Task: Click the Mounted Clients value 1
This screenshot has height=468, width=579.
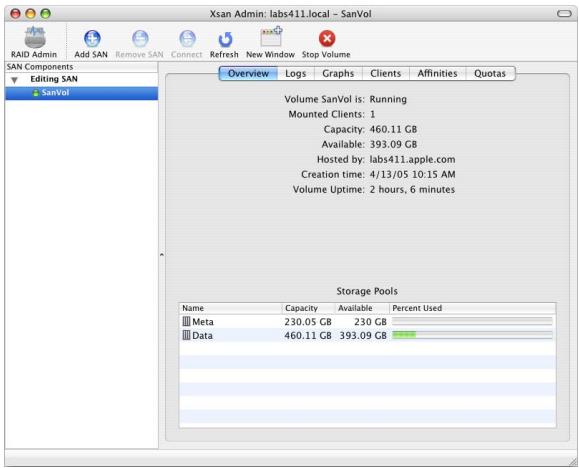Action: (x=373, y=114)
